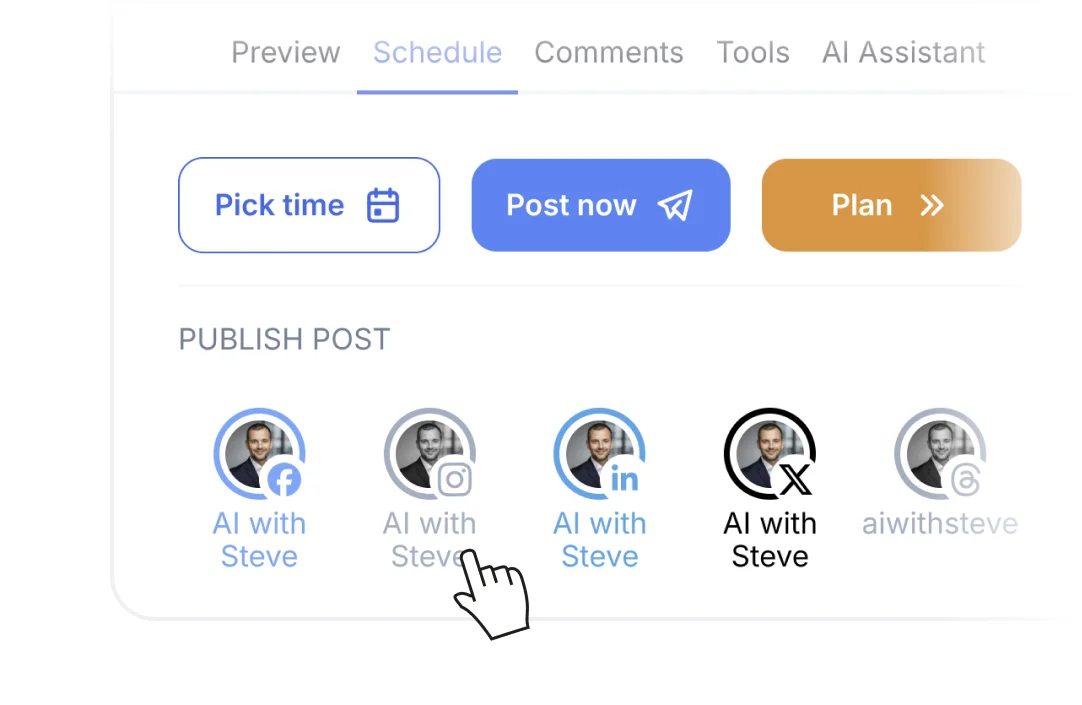Open the Comments tab
The height and width of the screenshot is (705, 1082).
point(609,52)
